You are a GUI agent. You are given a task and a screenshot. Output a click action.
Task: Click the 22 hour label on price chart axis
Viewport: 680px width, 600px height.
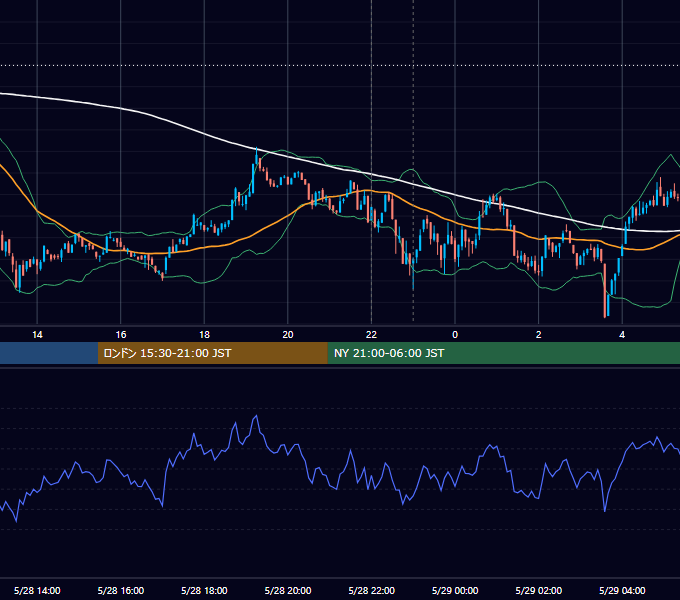pos(371,335)
